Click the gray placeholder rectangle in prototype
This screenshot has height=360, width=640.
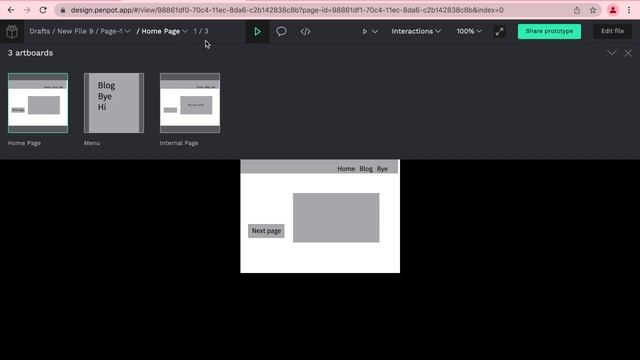[336, 218]
